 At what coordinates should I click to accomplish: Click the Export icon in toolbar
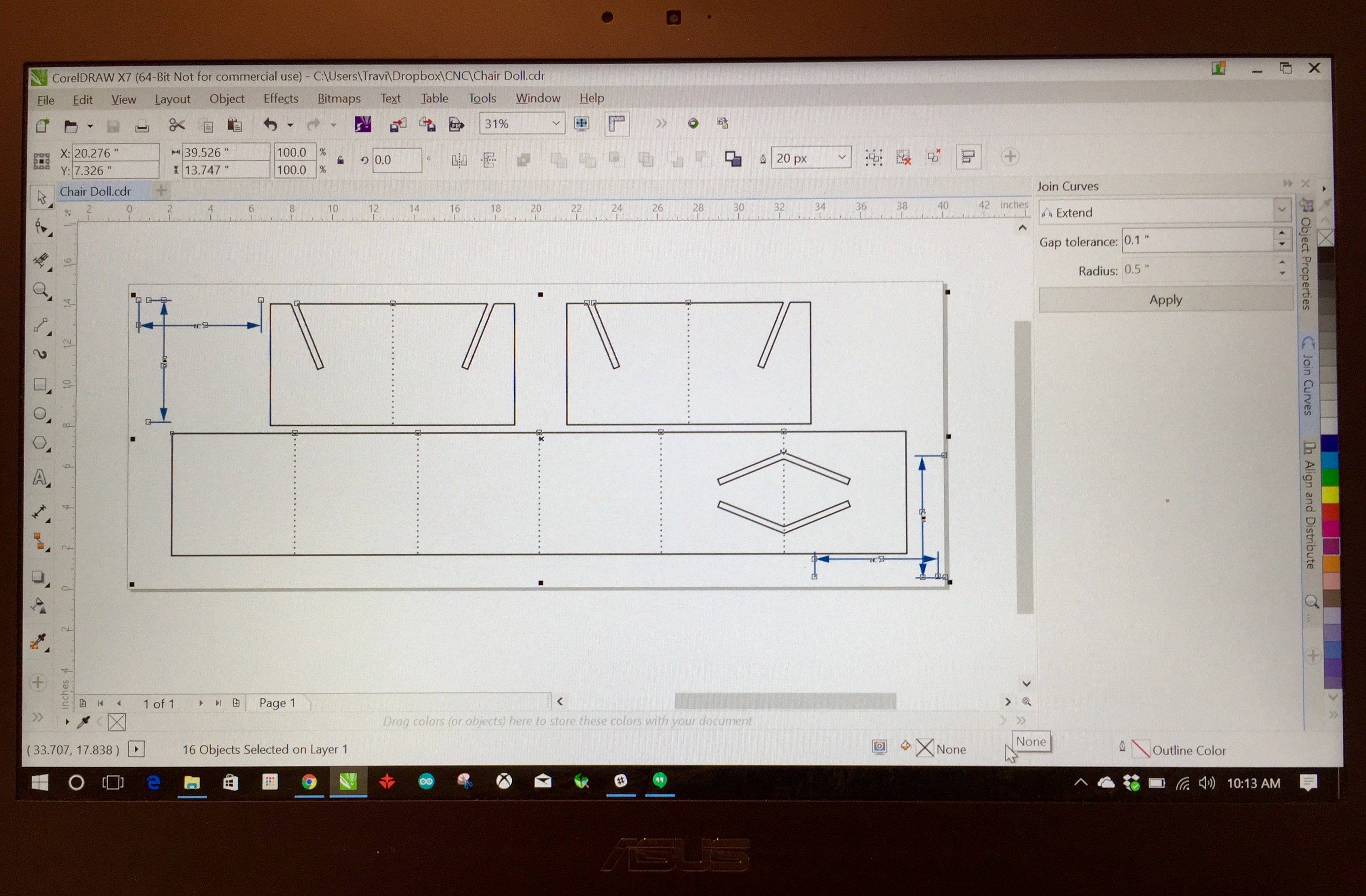point(427,124)
